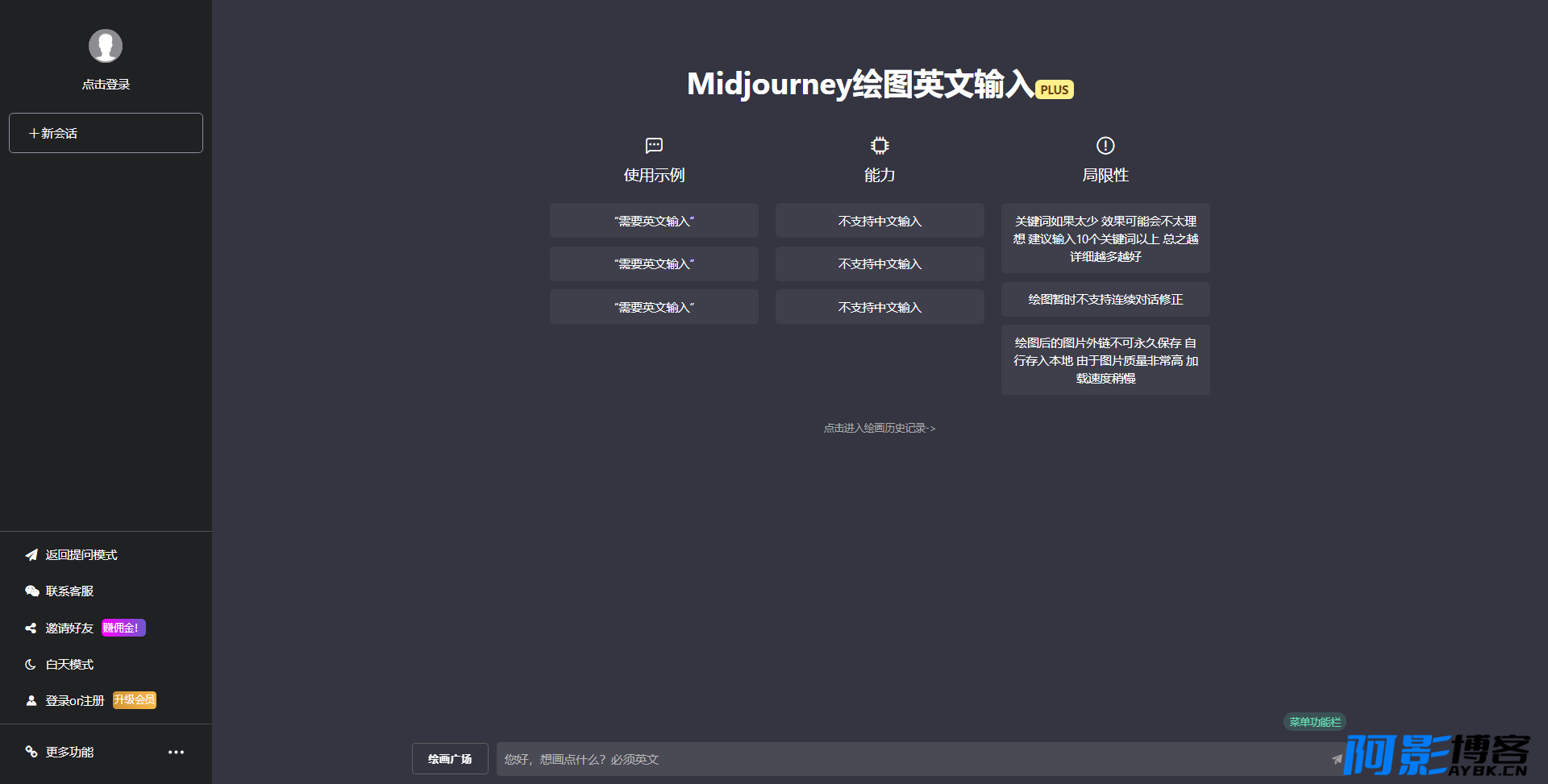Select second "需要英文输入" example card
This screenshot has width=1548, height=784.
pos(654,264)
